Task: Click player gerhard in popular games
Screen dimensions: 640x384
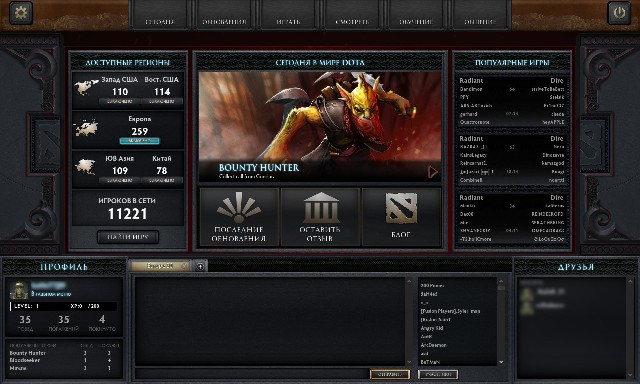Action: [468, 114]
